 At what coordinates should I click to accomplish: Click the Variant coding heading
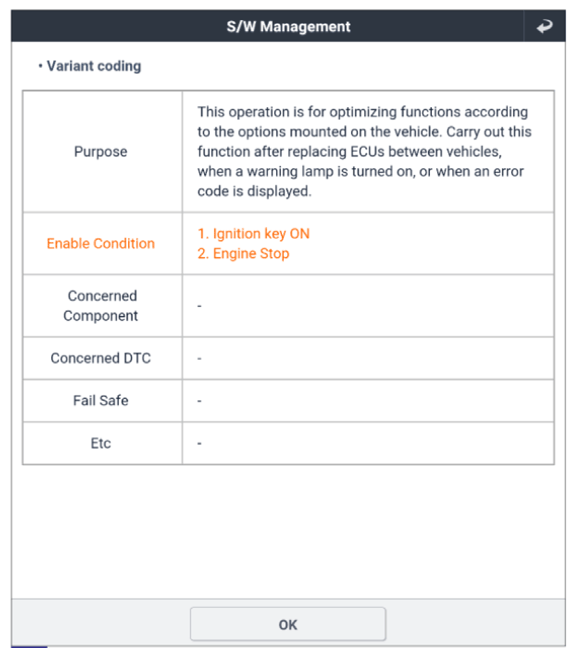(x=94, y=66)
